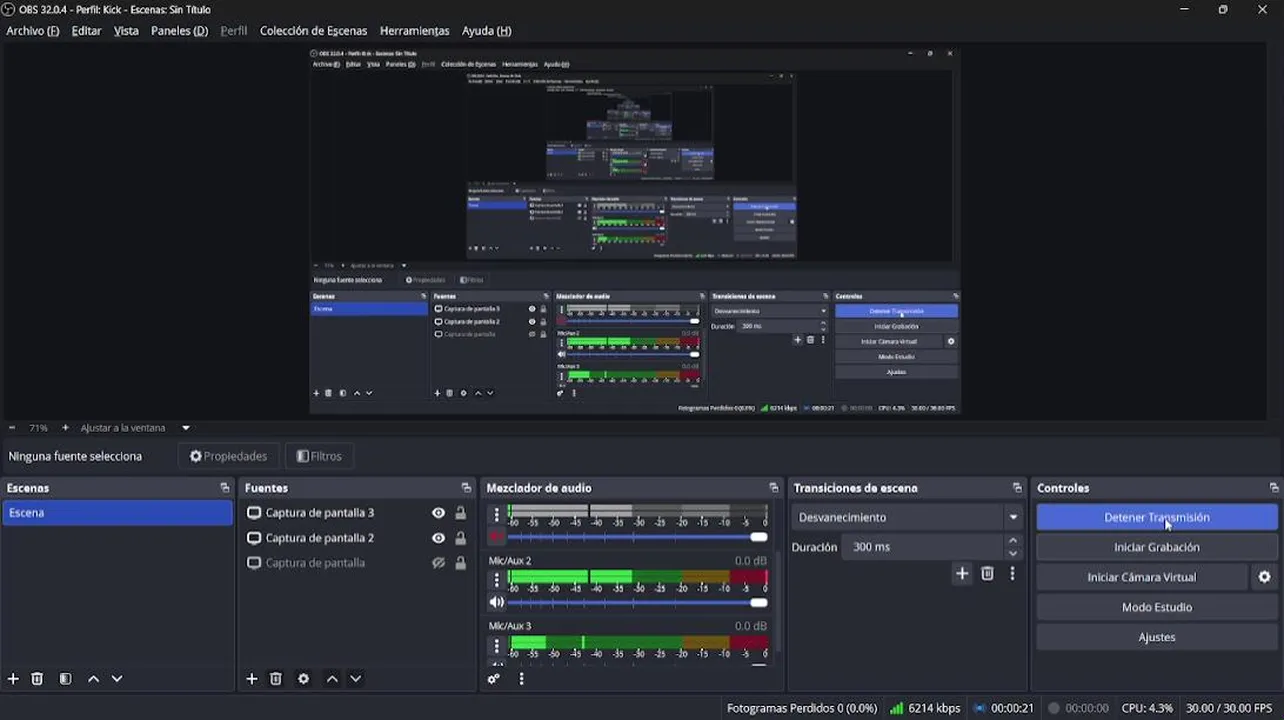Open options dots for Mic/Aux 2 channel
The width and height of the screenshot is (1284, 720).
(496, 580)
